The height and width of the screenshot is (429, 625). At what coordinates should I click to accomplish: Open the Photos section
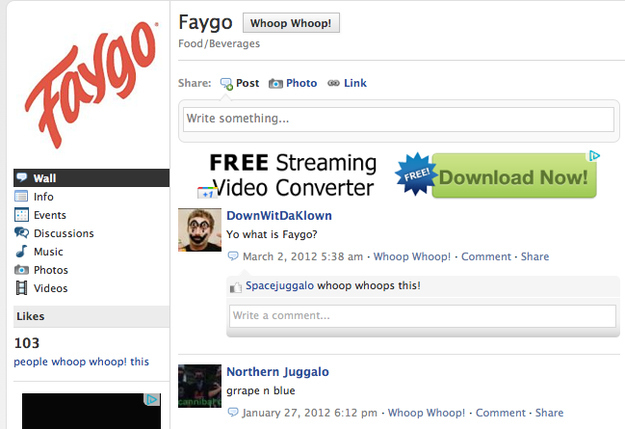click(x=51, y=270)
